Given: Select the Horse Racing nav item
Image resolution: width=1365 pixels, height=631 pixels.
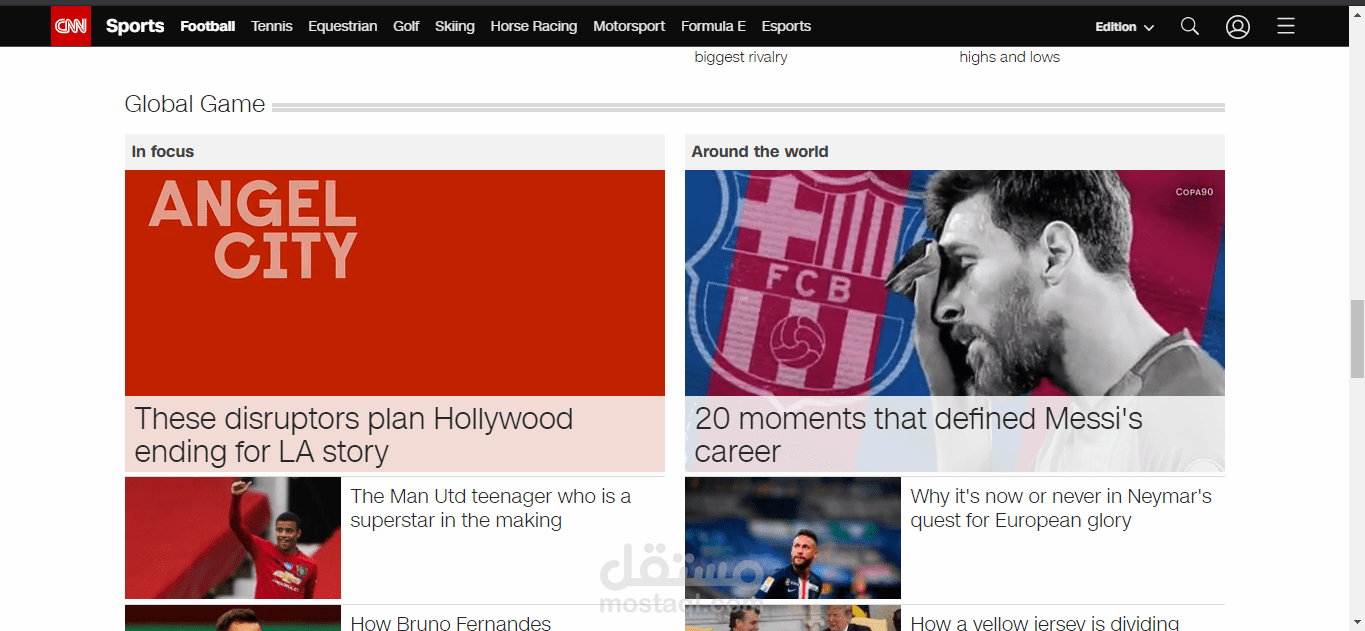Looking at the screenshot, I should tap(534, 26).
